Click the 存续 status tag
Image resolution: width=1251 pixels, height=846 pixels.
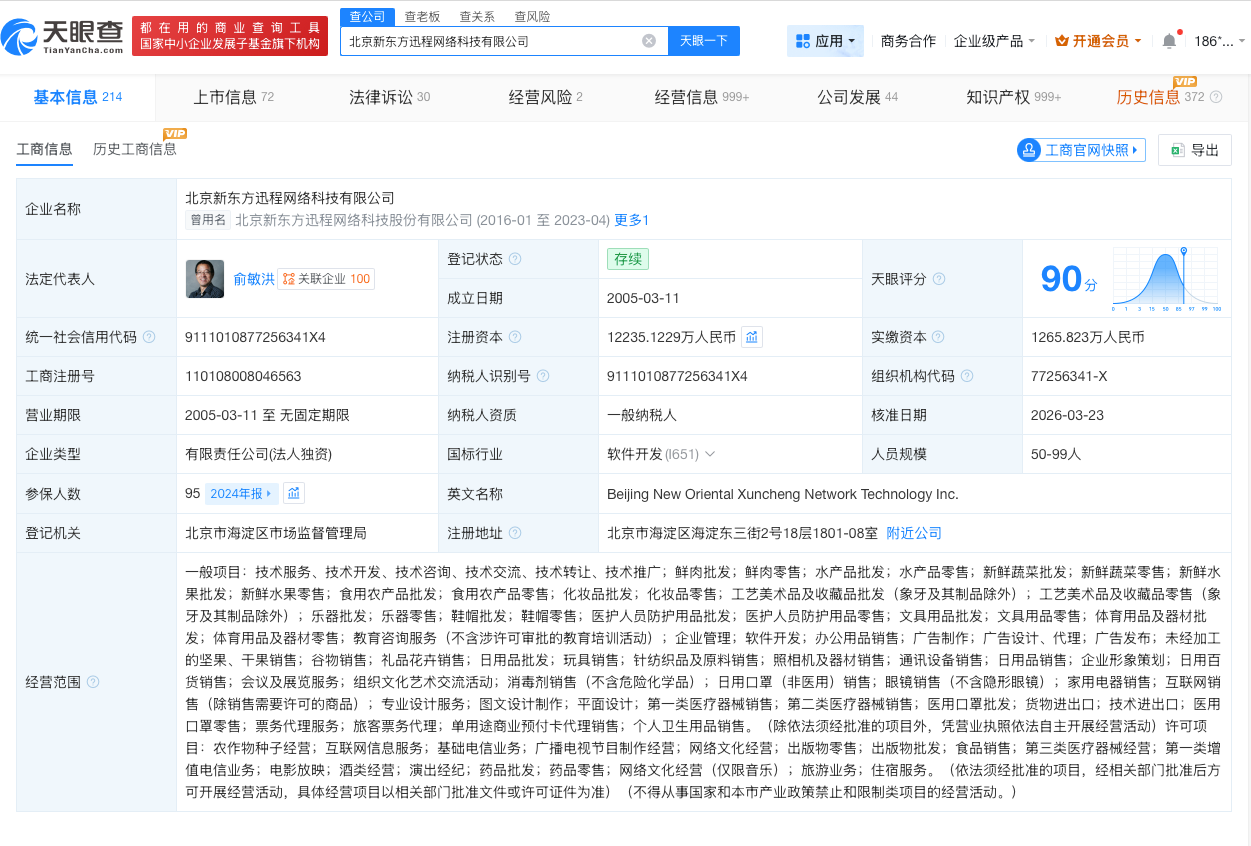(x=628, y=259)
